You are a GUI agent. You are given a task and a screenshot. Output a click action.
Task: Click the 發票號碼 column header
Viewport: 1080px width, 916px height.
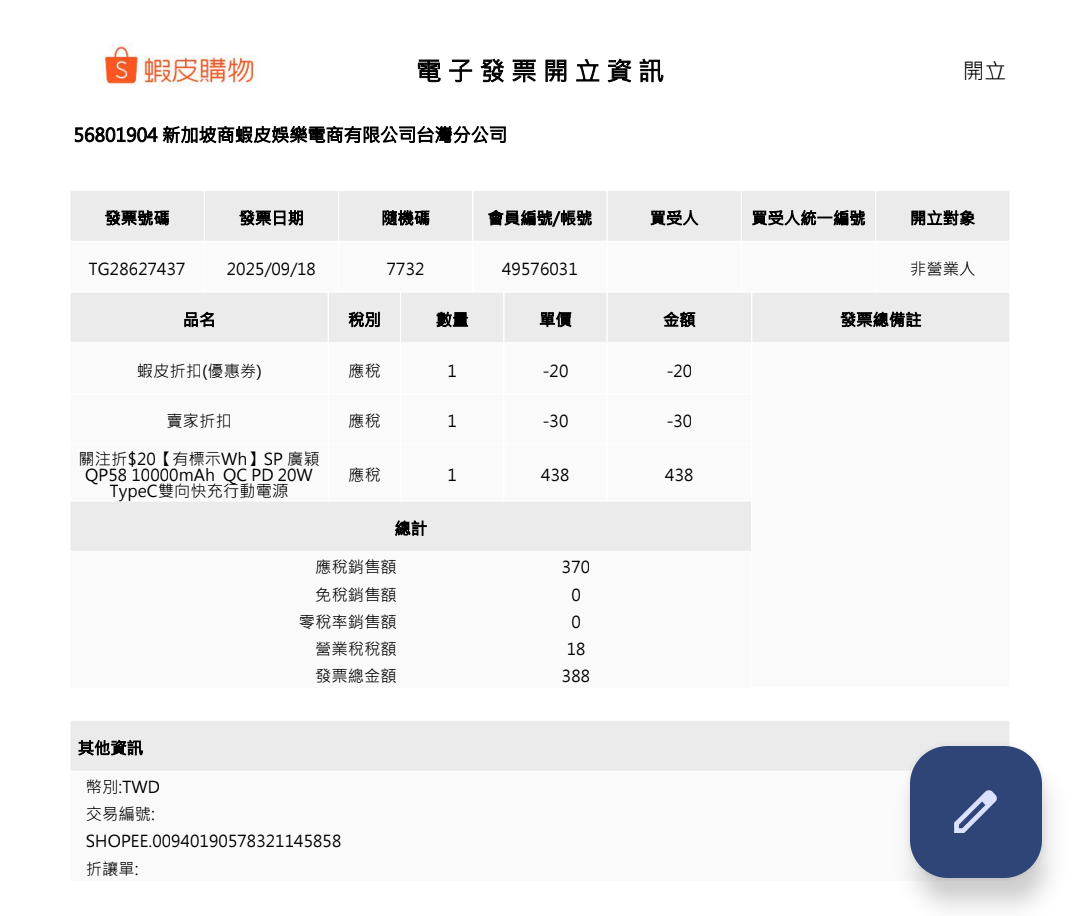coord(137,218)
